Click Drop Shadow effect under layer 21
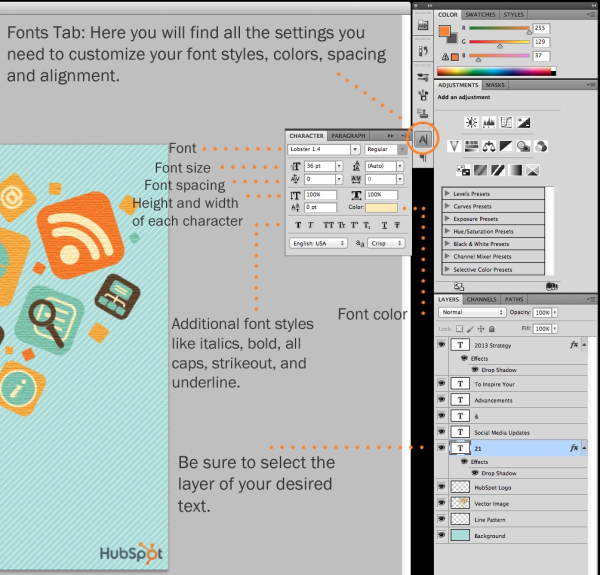 point(499,473)
